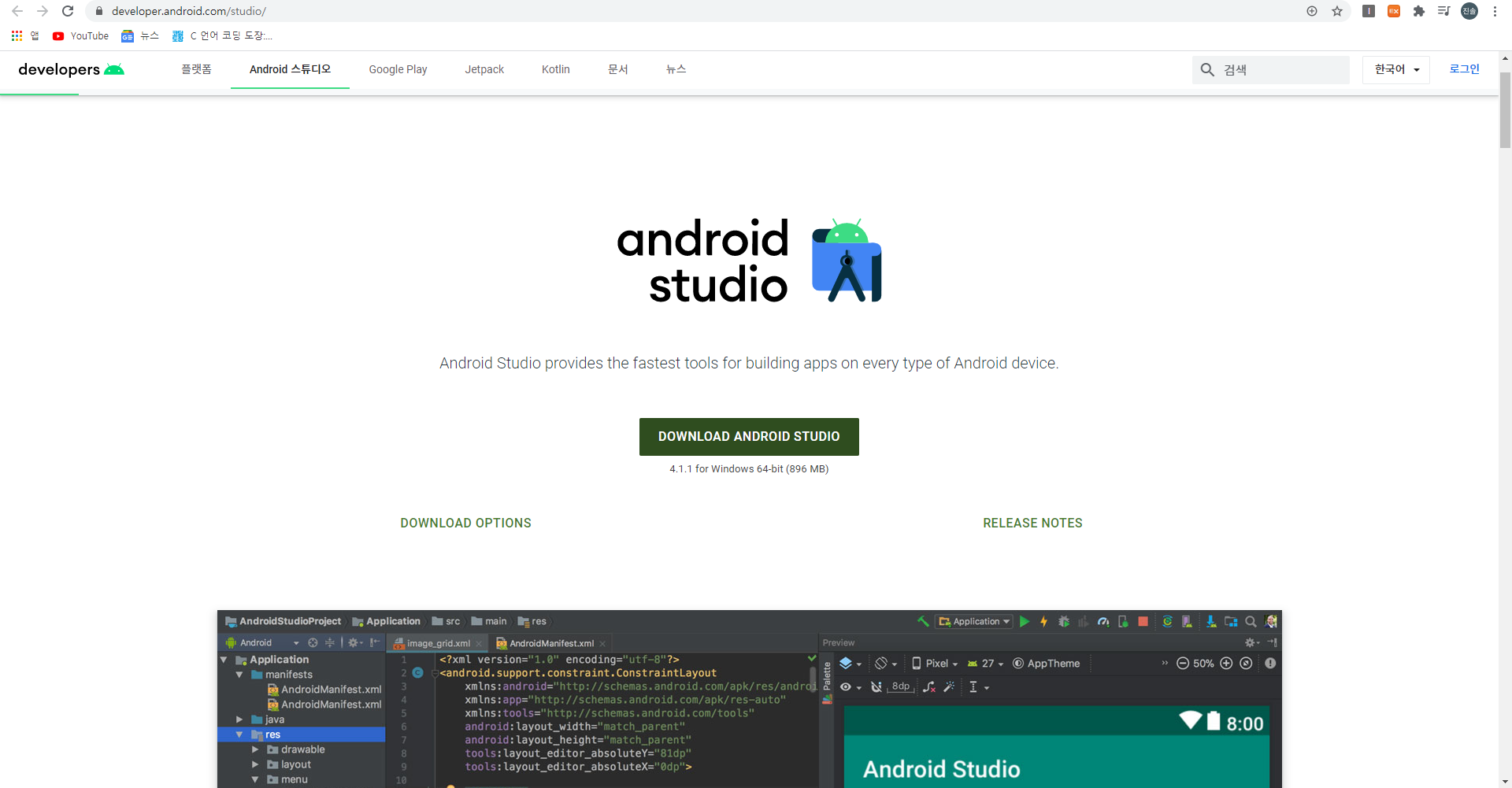
Task: Expand the layout folder in IDE tree
Action: point(255,764)
